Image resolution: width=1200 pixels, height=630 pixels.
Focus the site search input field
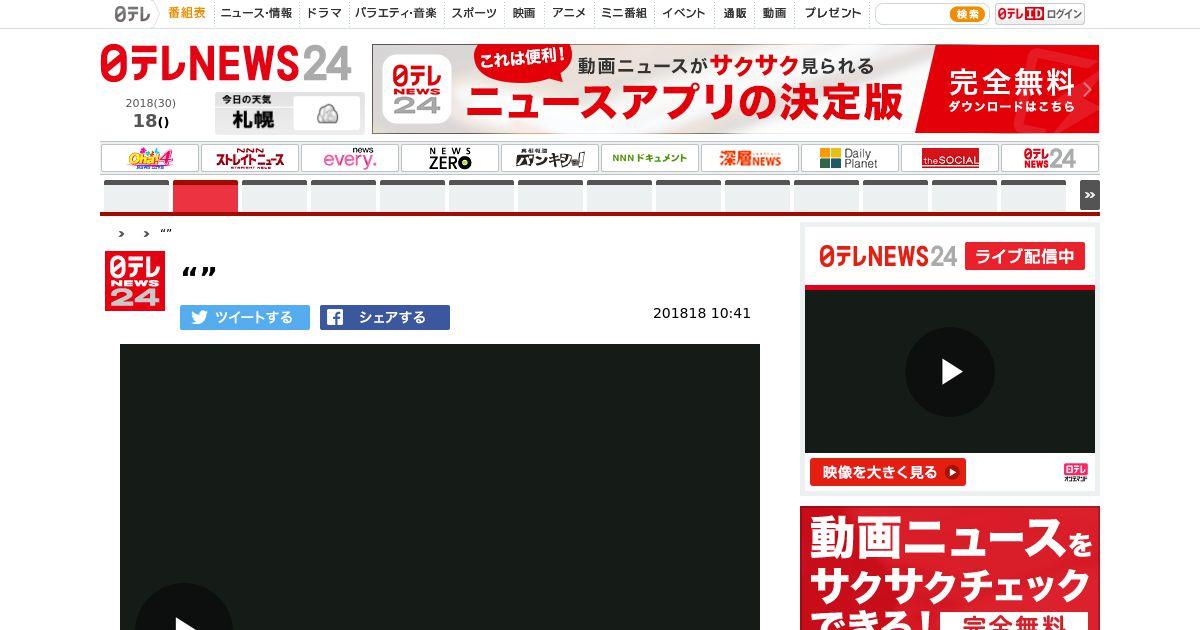pos(910,14)
